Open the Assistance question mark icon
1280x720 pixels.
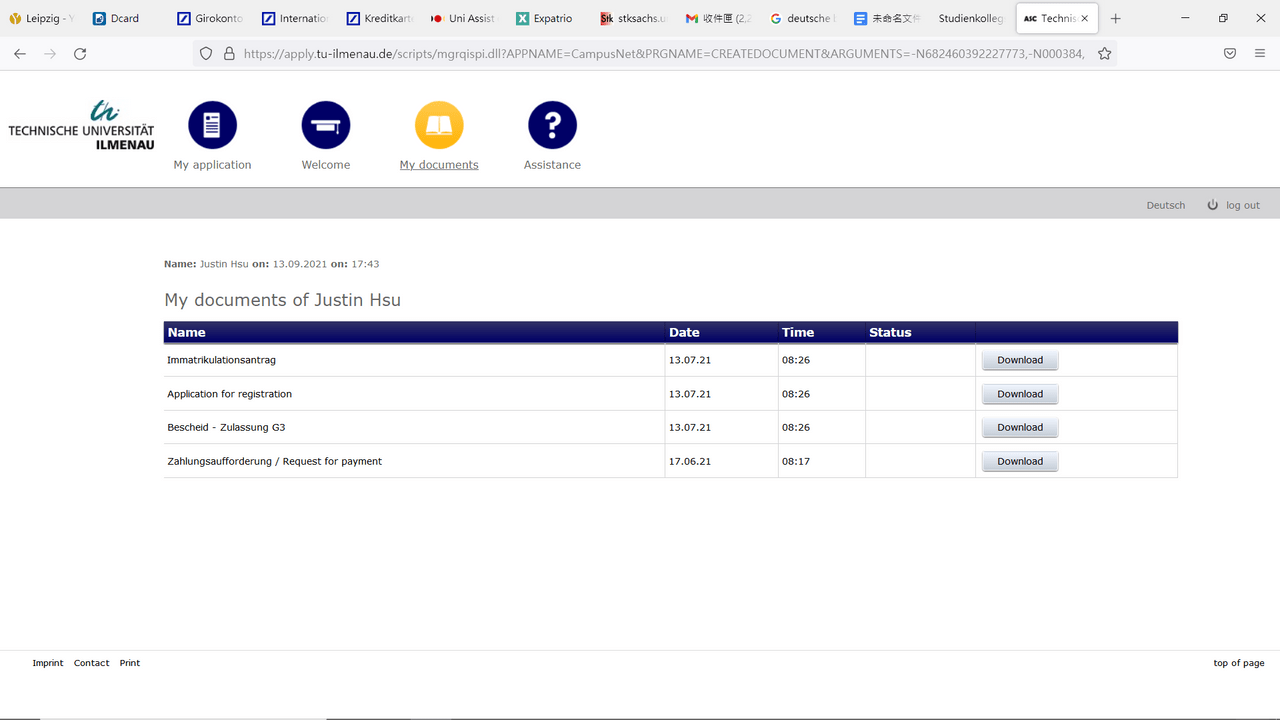pos(552,125)
